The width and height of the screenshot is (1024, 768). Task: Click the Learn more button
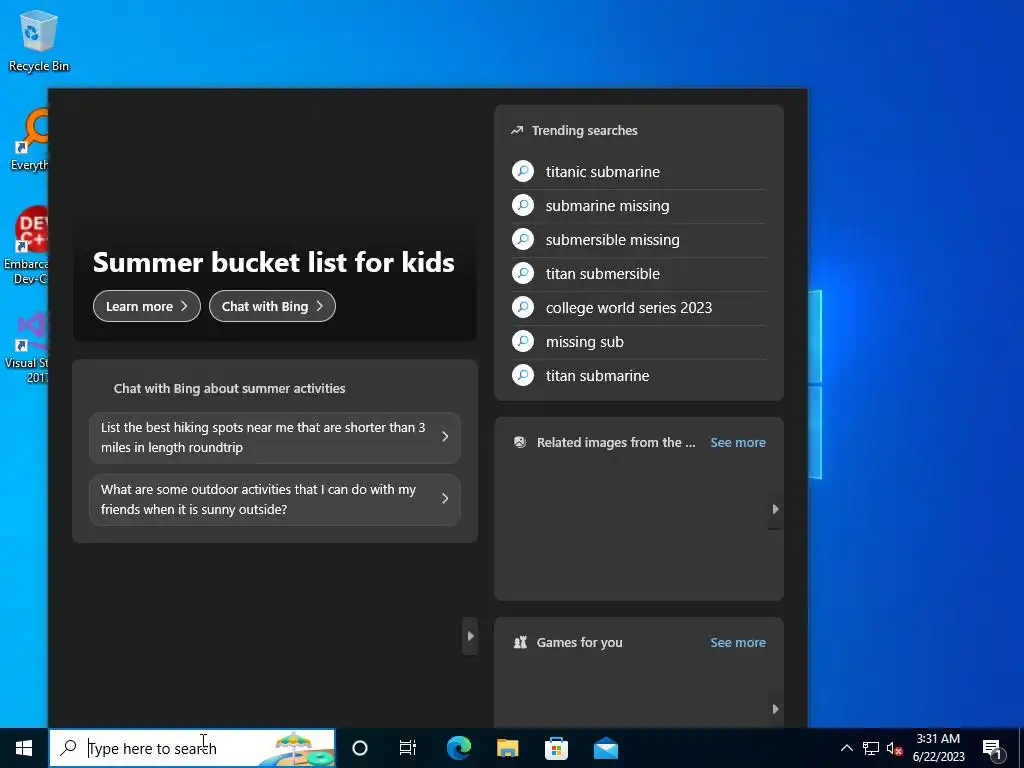[147, 306]
